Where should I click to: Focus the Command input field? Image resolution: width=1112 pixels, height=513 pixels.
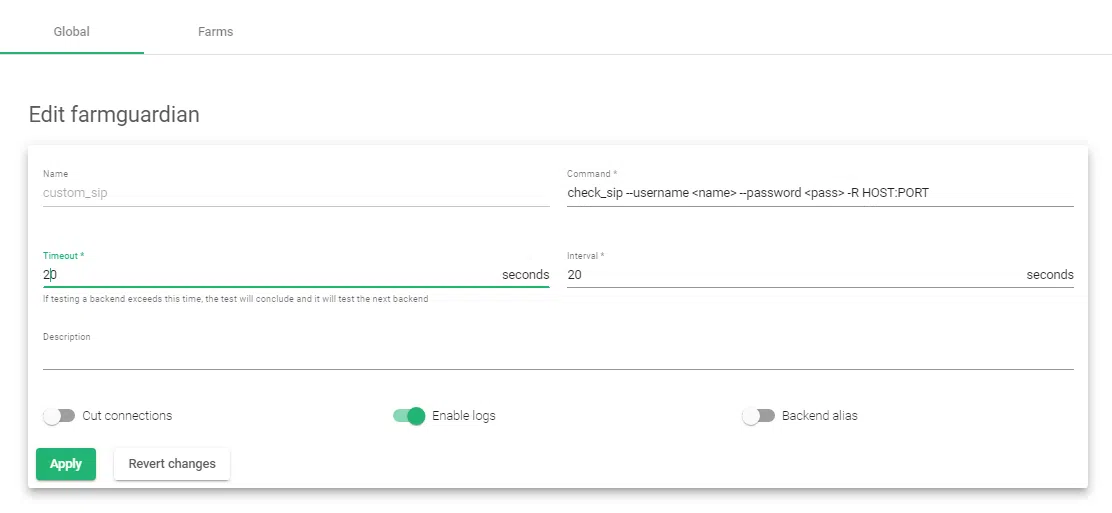pyautogui.click(x=820, y=193)
